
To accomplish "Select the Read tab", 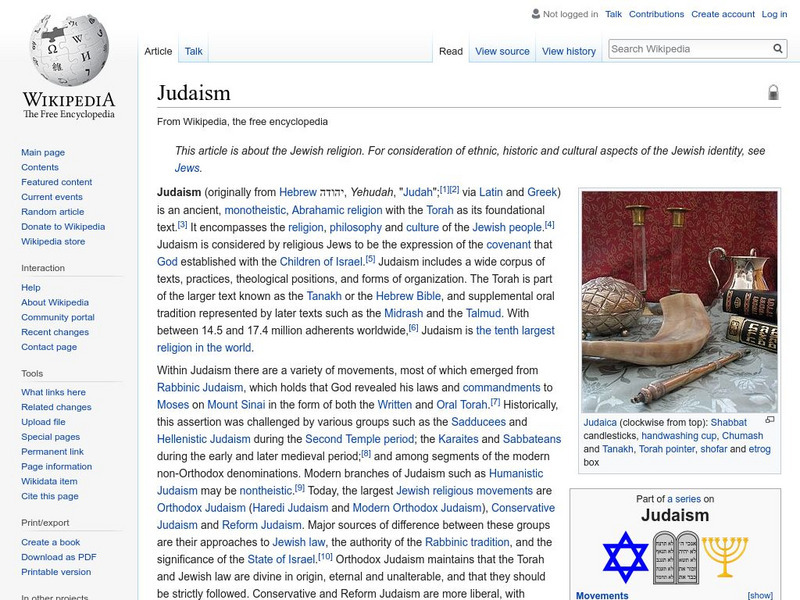I will (451, 51).
